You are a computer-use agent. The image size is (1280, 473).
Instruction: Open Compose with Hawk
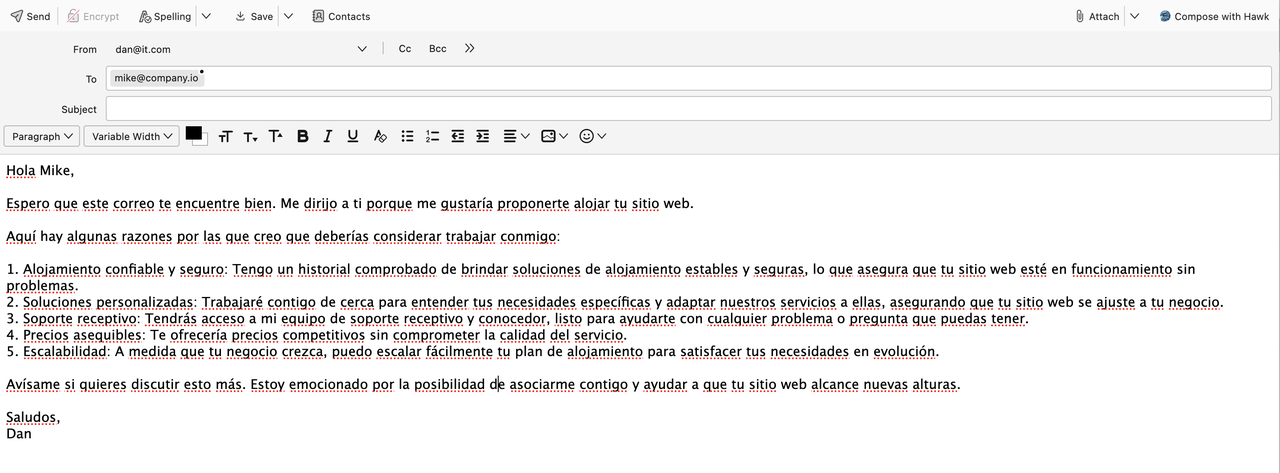[x=1214, y=16]
